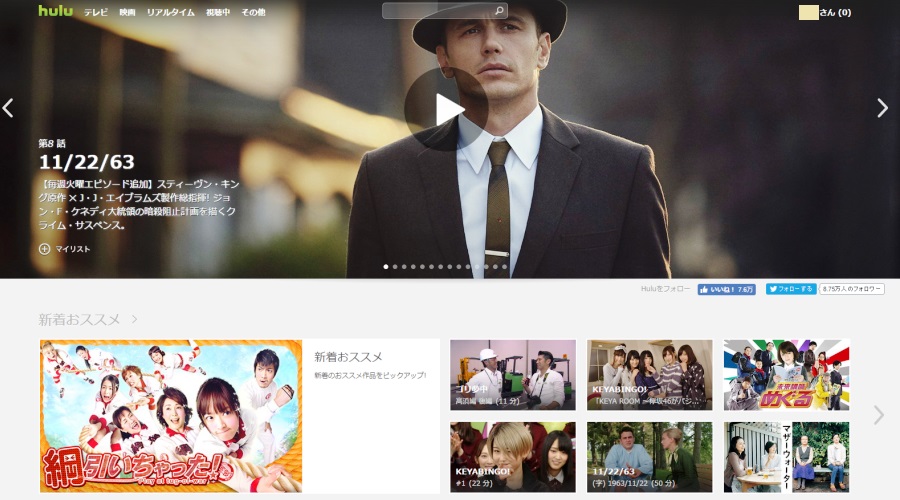Go to previous carousel slide with left arrow
Screen dimensions: 900x500
pos(8,108)
